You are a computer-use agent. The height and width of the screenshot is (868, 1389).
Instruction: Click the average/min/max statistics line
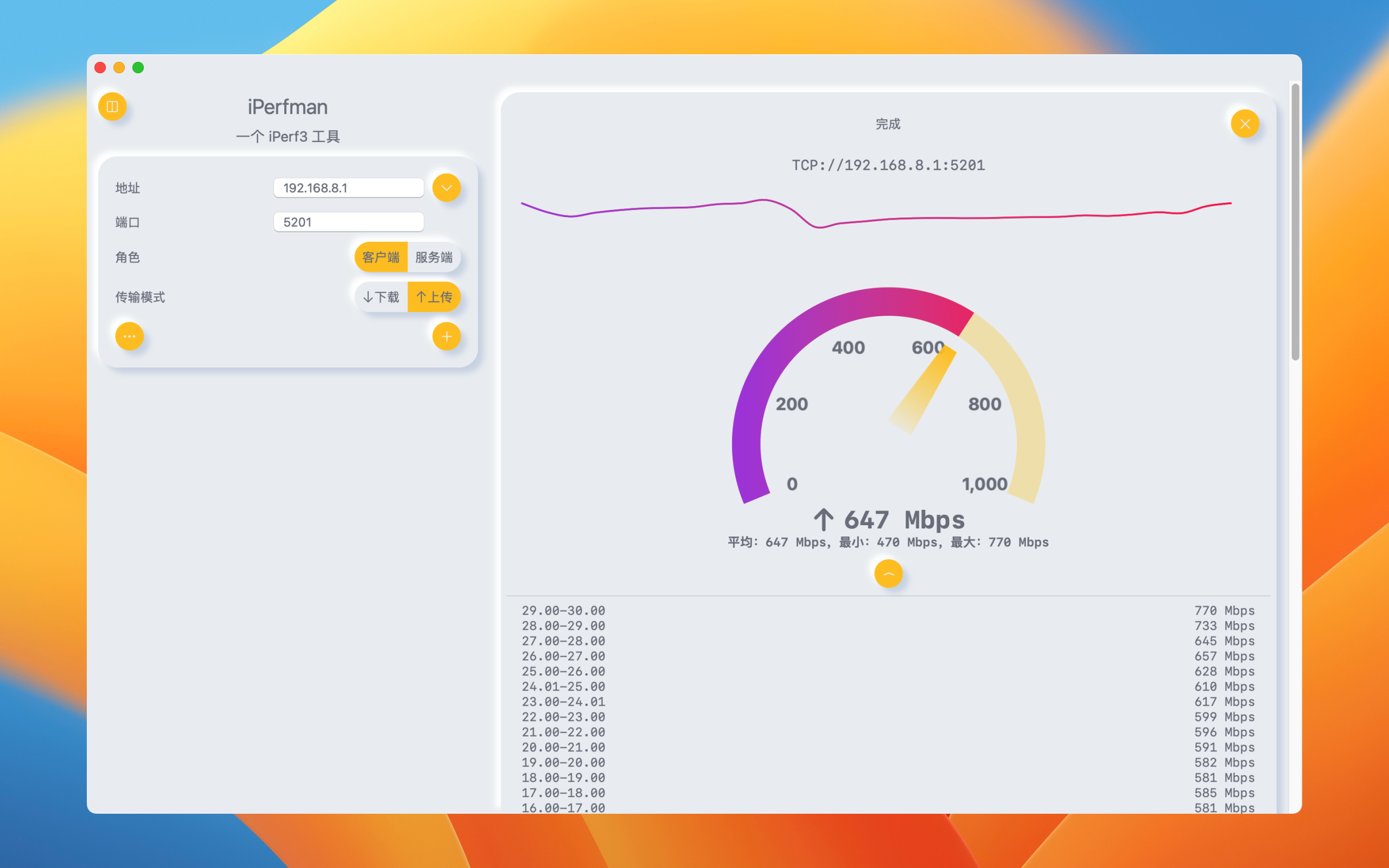888,542
